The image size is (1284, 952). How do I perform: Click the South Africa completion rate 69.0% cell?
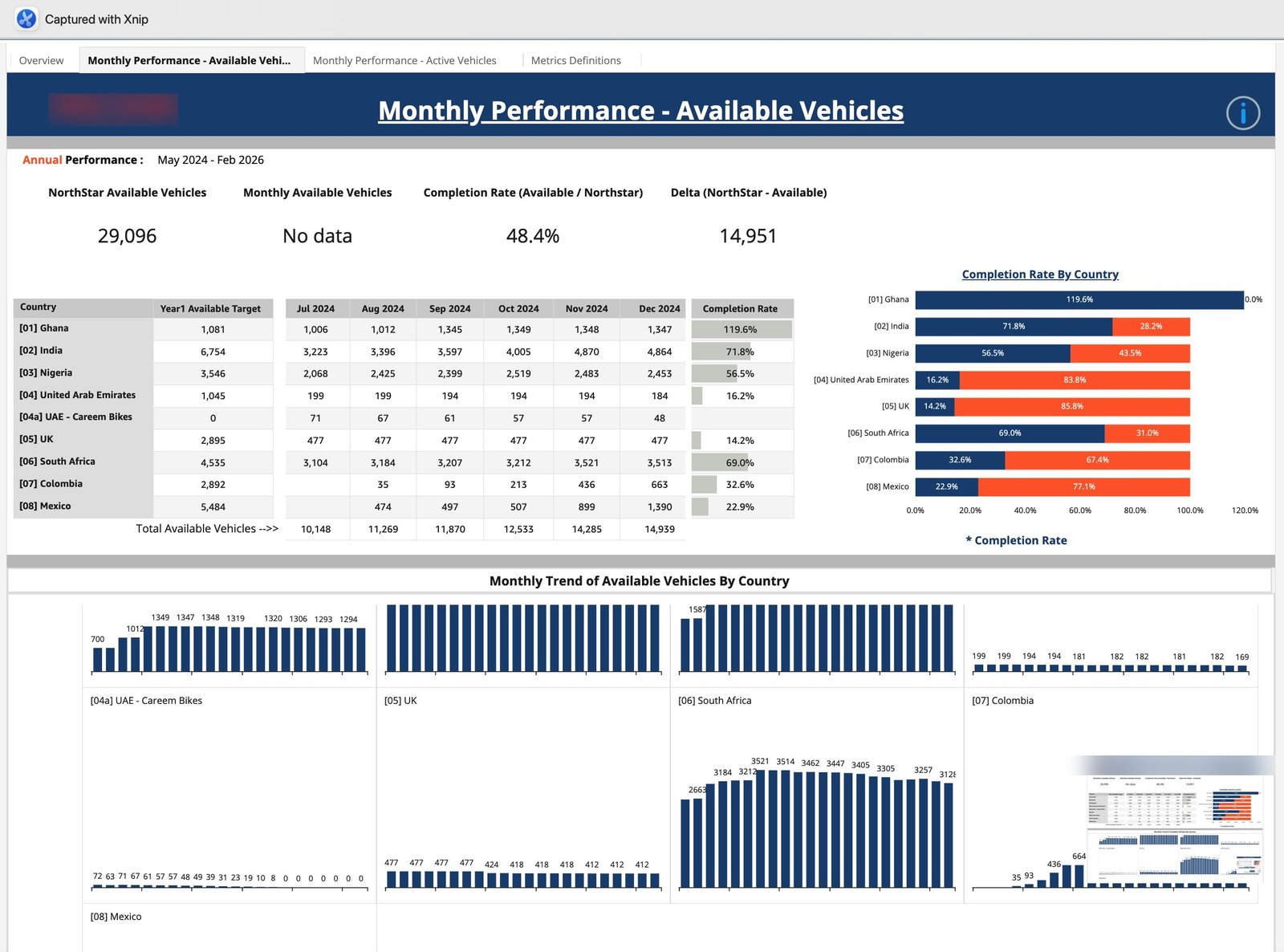tap(742, 463)
